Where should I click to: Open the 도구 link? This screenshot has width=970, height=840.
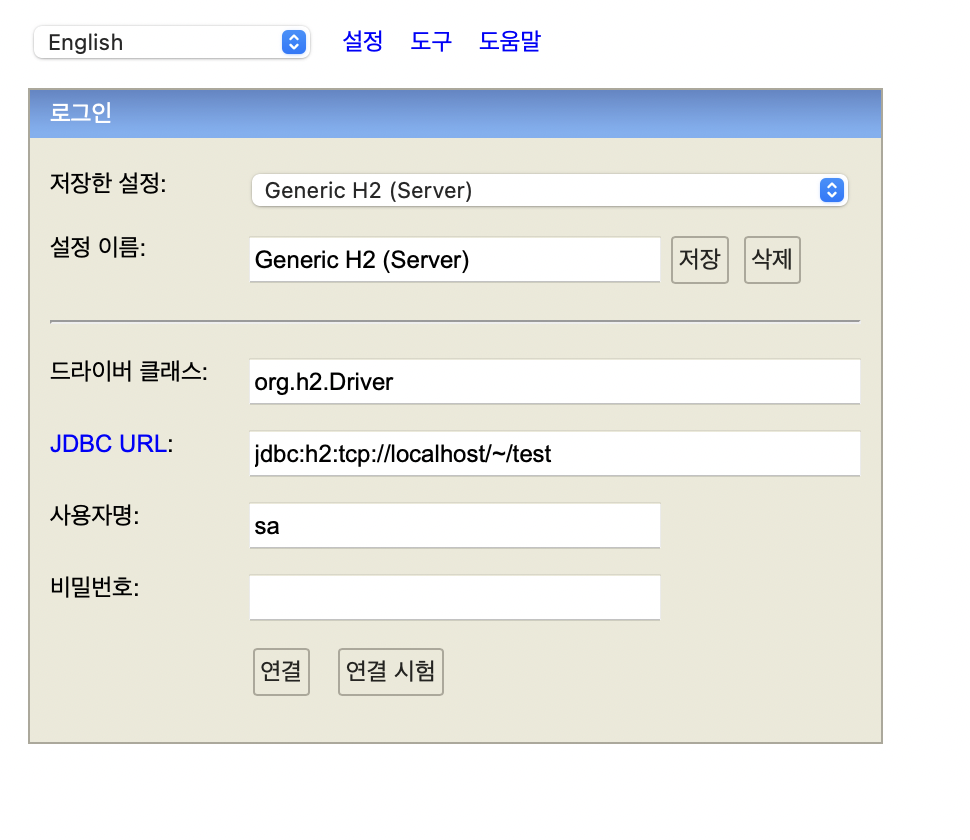tap(431, 41)
